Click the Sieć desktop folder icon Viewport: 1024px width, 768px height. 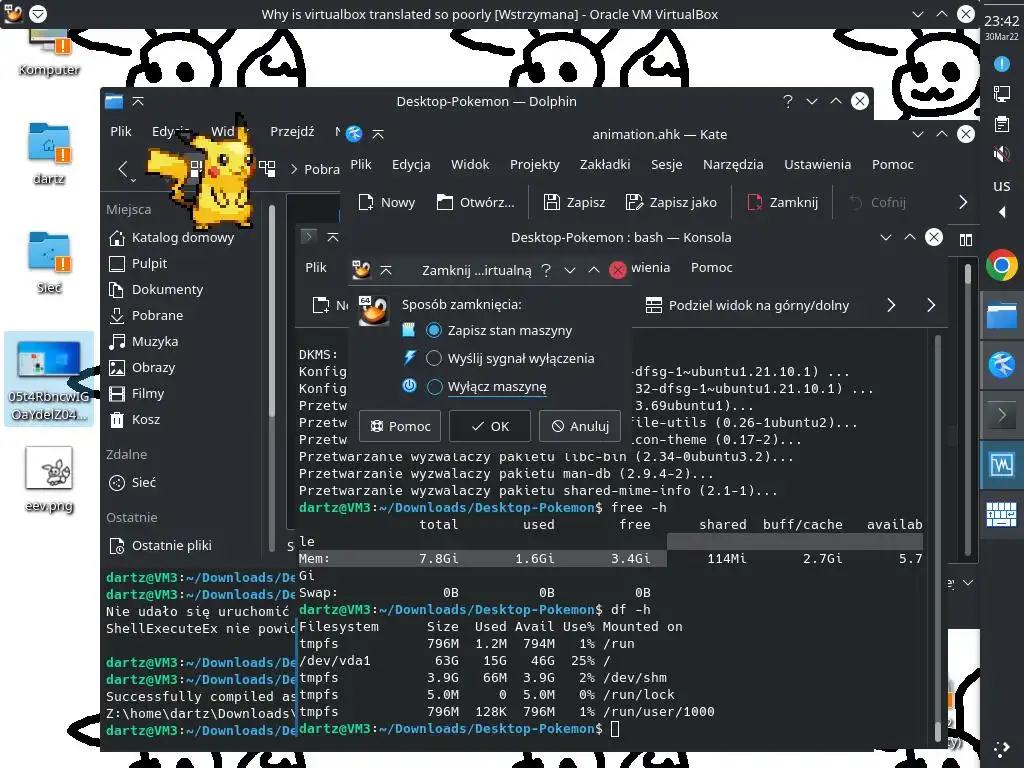[x=49, y=263]
